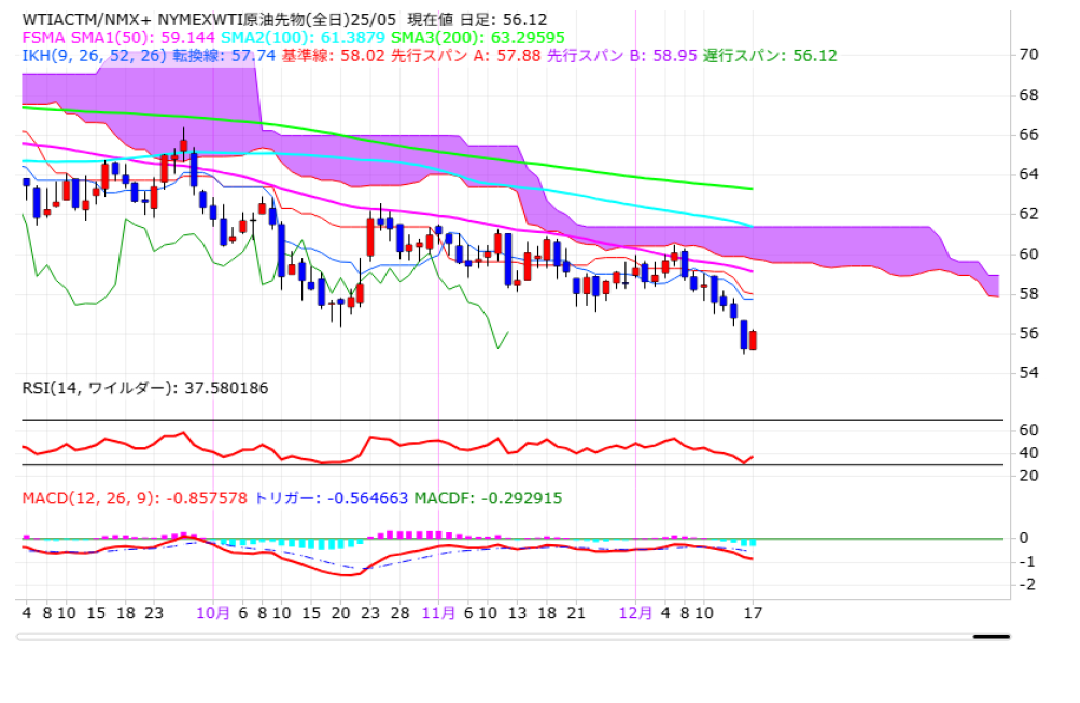
Task: Click the RSI(14, ワイルダー) indicator label
Action: pyautogui.click(x=145, y=387)
